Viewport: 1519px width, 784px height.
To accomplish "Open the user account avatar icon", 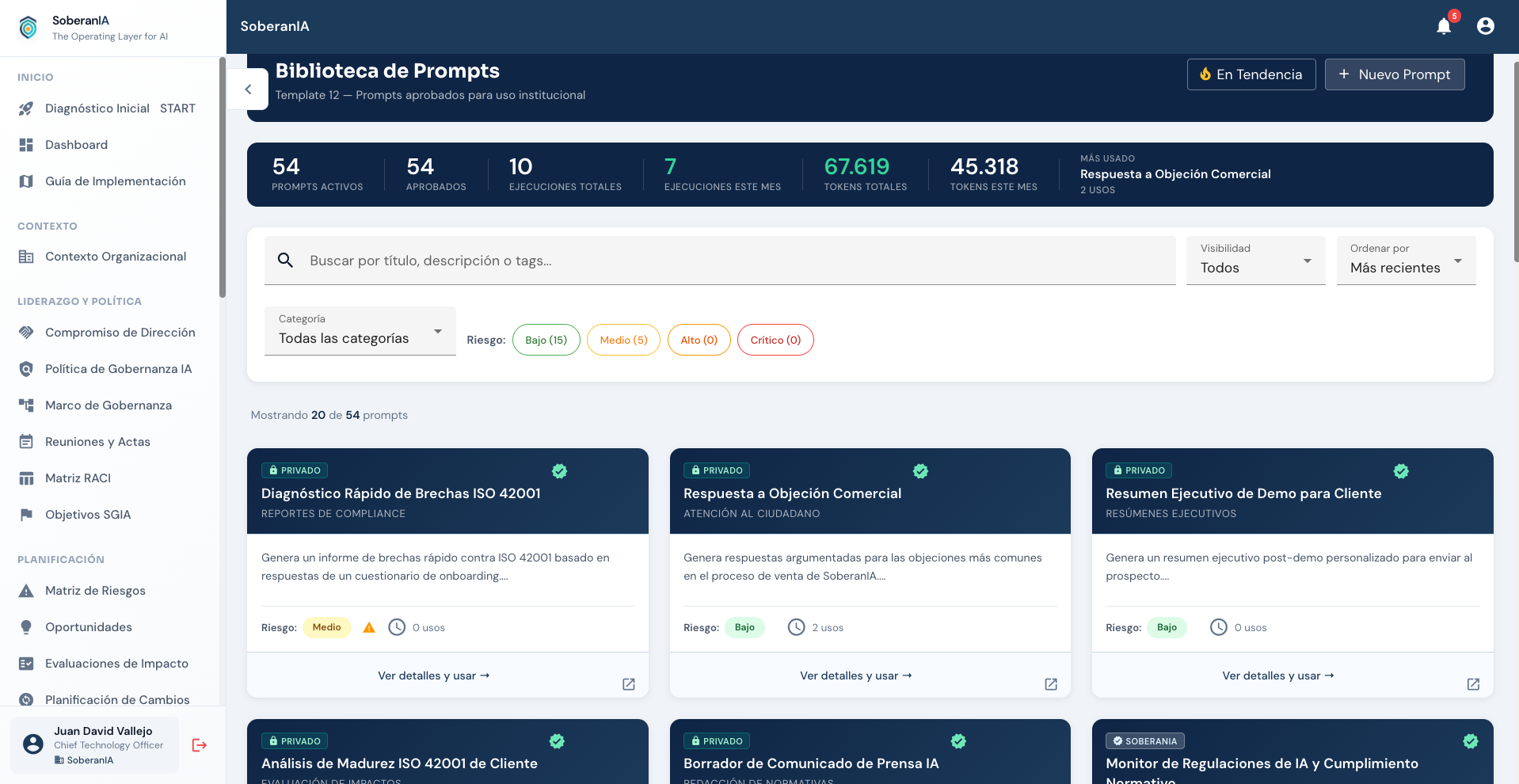I will (x=1486, y=26).
